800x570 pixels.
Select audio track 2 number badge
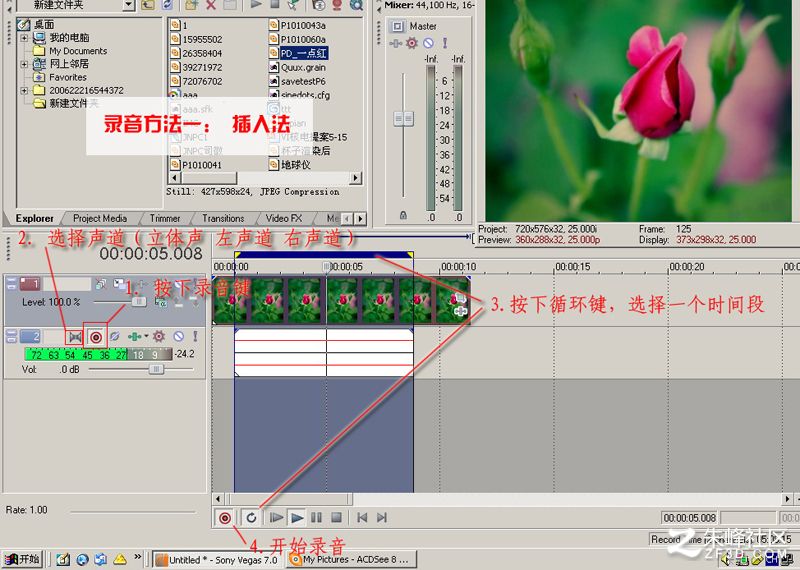click(x=30, y=336)
